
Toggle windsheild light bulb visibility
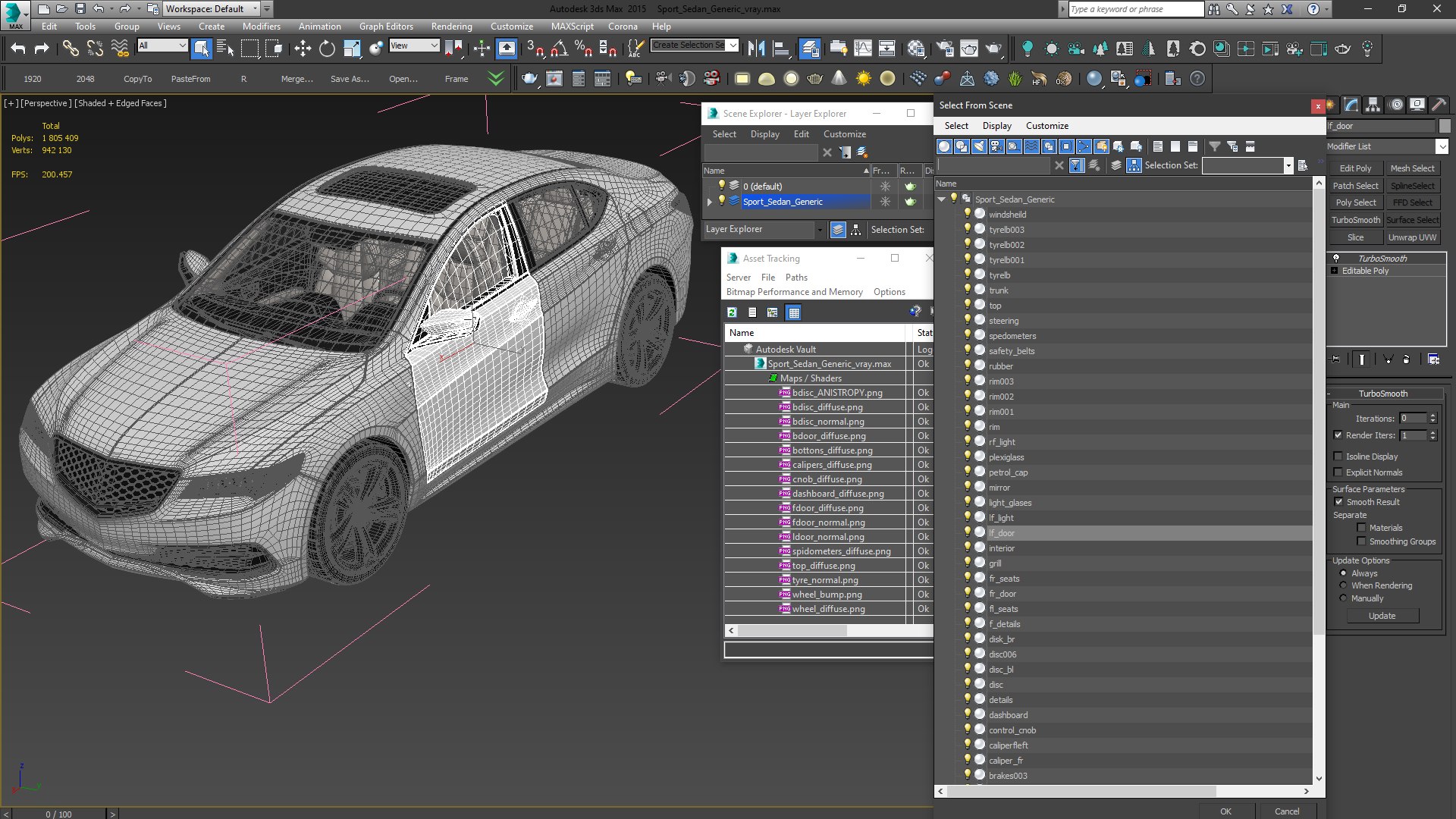968,214
